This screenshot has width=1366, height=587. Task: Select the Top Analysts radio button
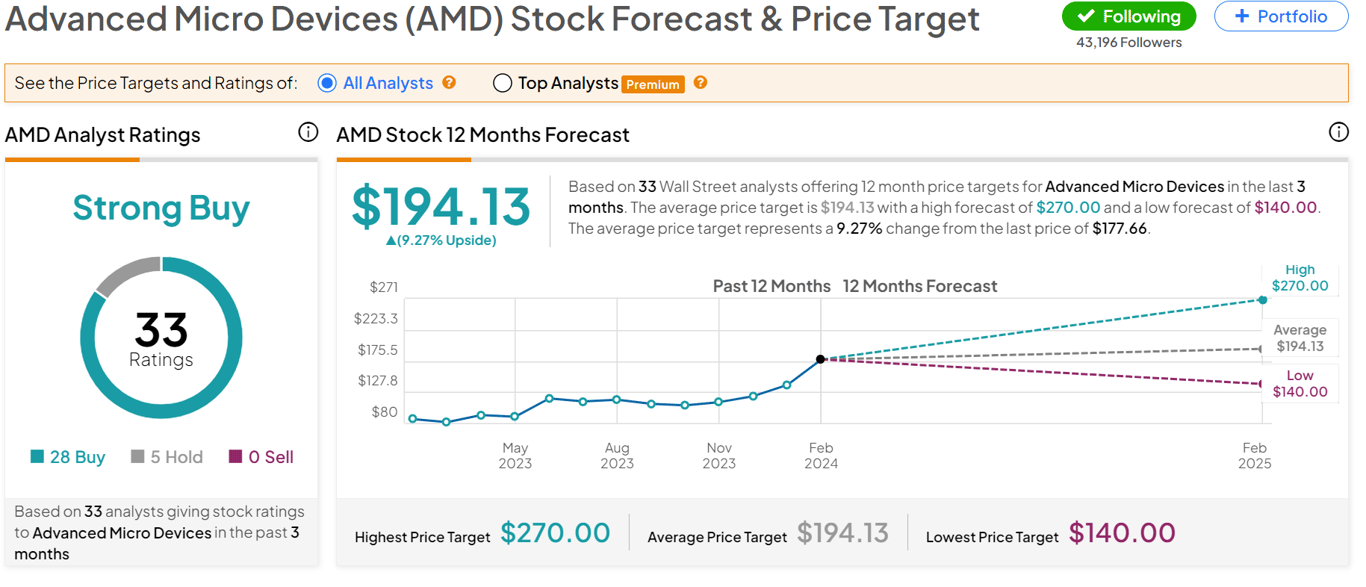click(502, 84)
